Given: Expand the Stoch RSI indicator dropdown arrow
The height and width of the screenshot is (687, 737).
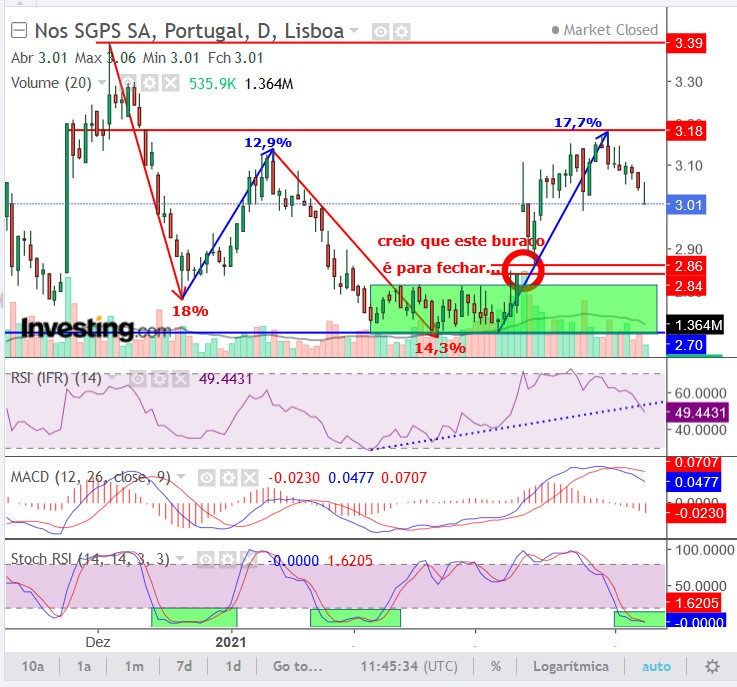Looking at the screenshot, I should (180, 559).
